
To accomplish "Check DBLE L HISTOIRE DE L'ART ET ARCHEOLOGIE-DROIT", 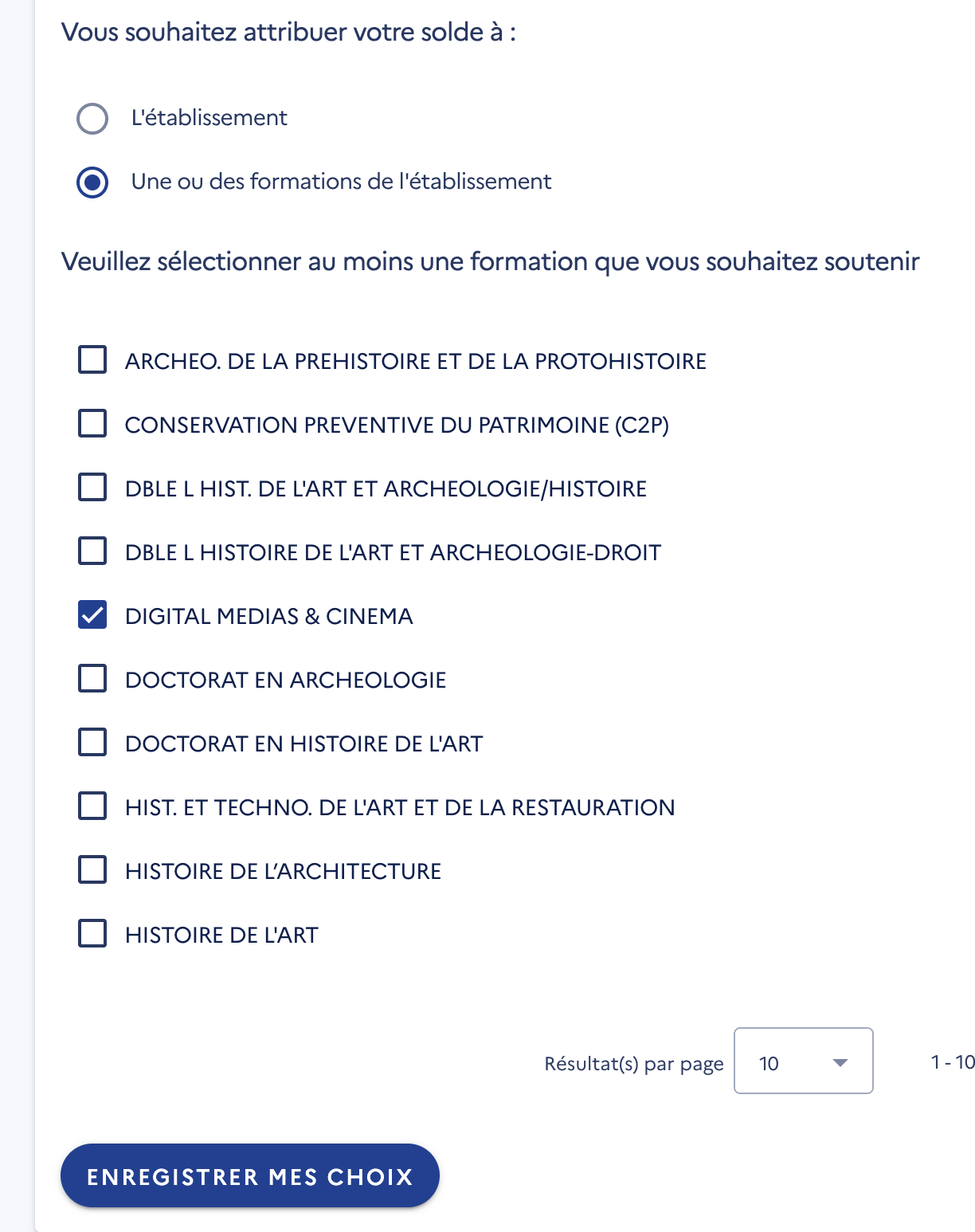I will click(92, 551).
